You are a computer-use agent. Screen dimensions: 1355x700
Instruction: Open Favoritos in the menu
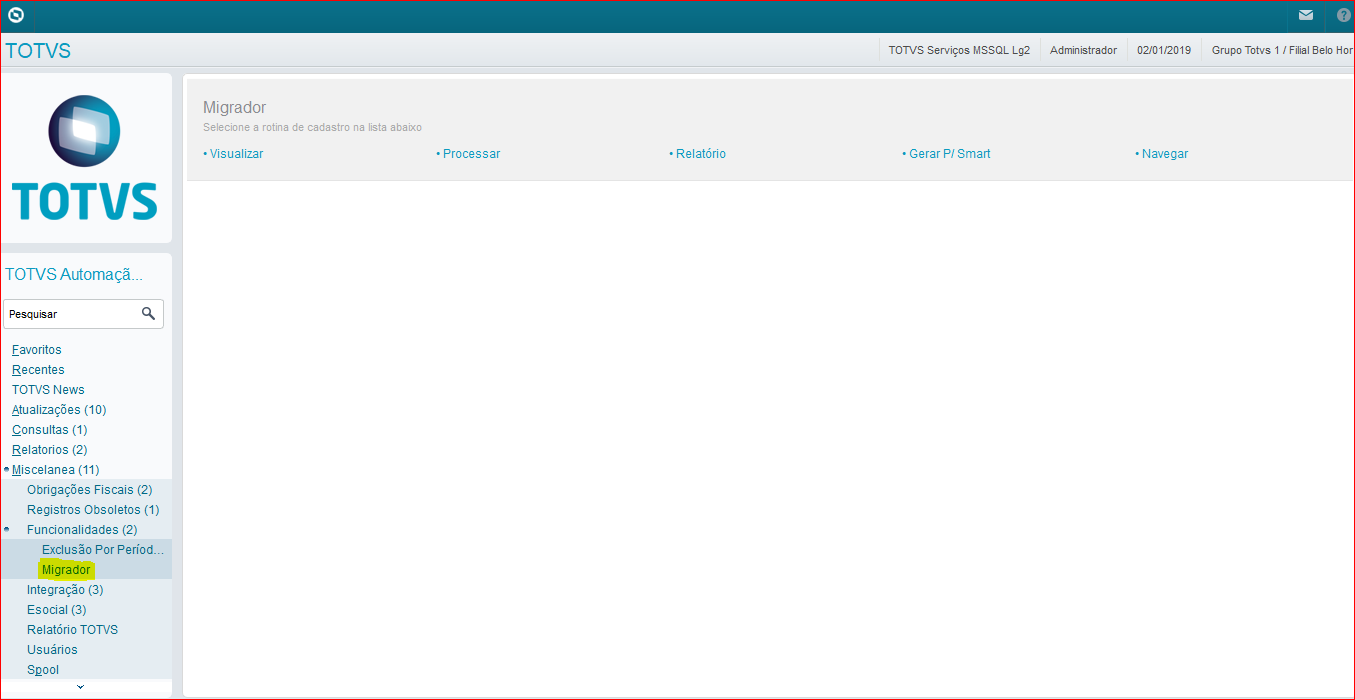point(37,350)
